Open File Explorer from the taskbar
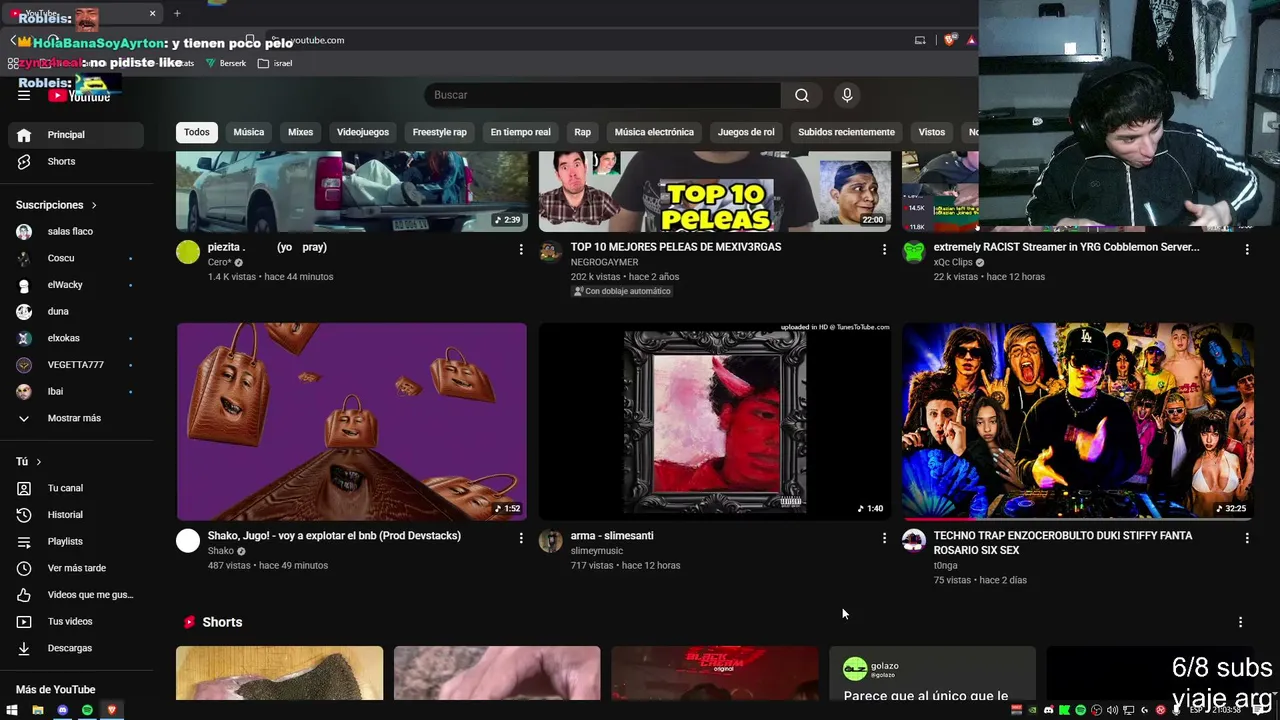Viewport: 1280px width, 720px height. point(37,710)
